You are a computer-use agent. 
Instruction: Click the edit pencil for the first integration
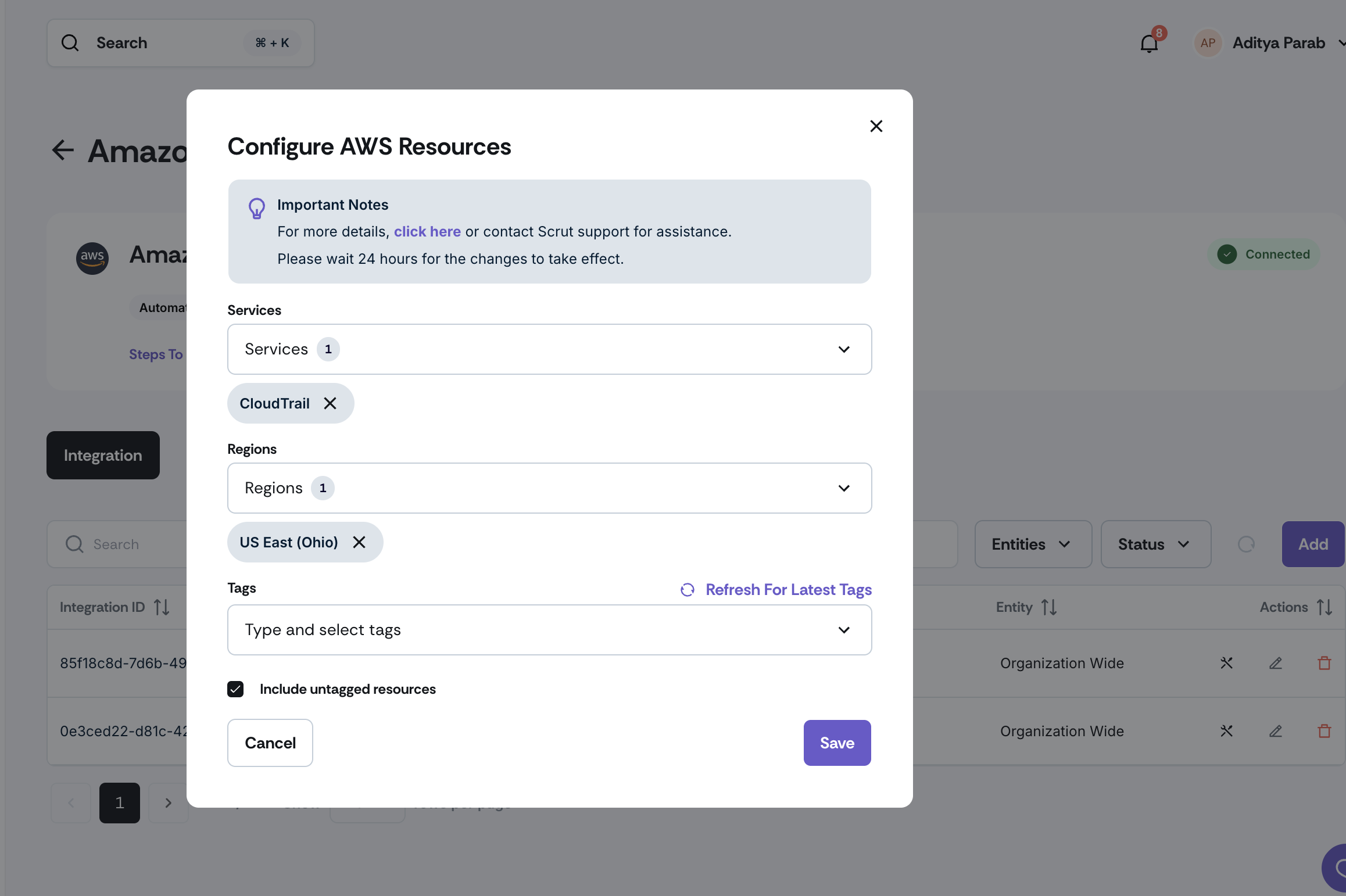[x=1275, y=663]
